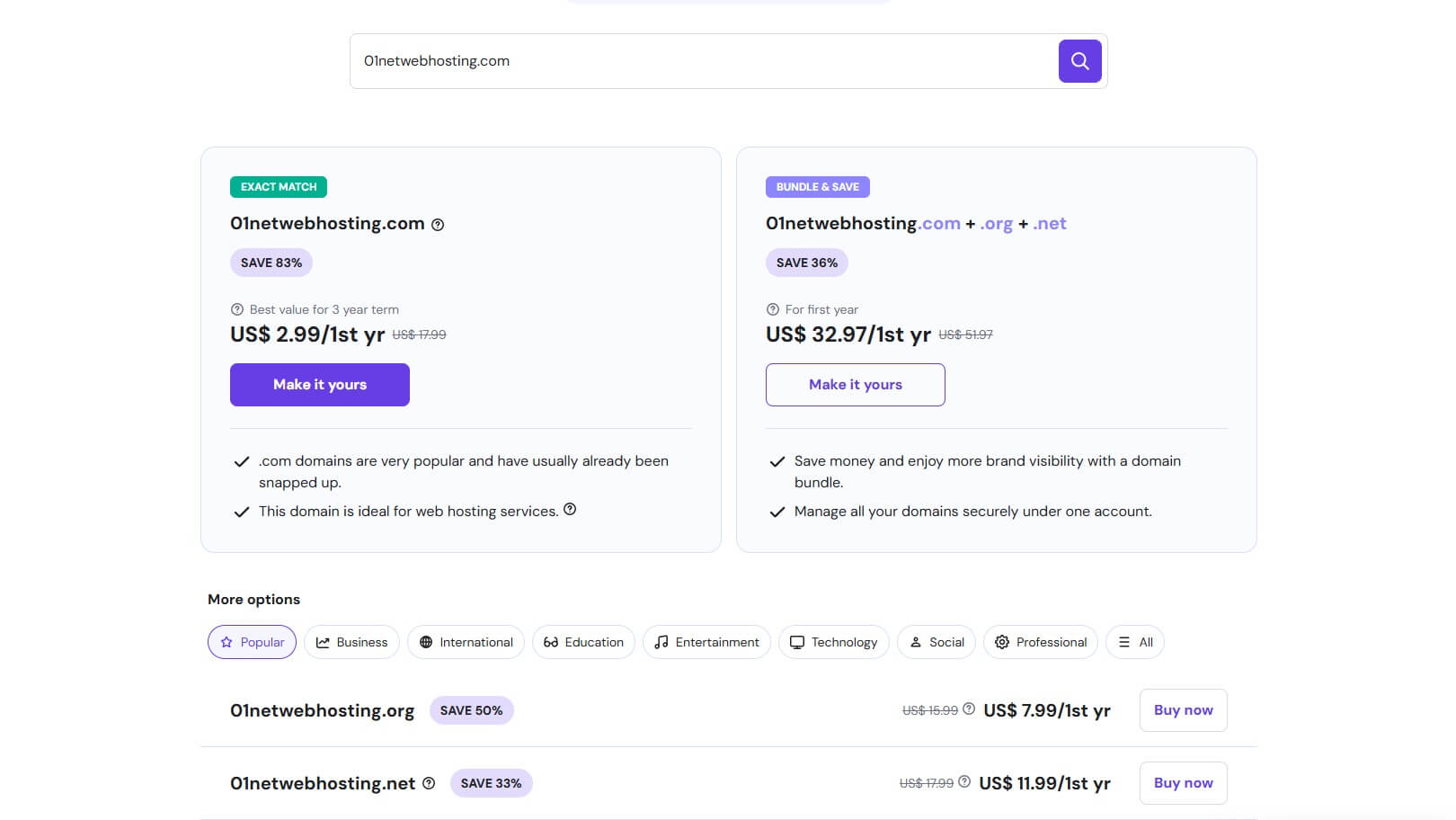Click the US$ 11.99/1st yr price
Screen dimensions: 1456x820
pos(1044,783)
